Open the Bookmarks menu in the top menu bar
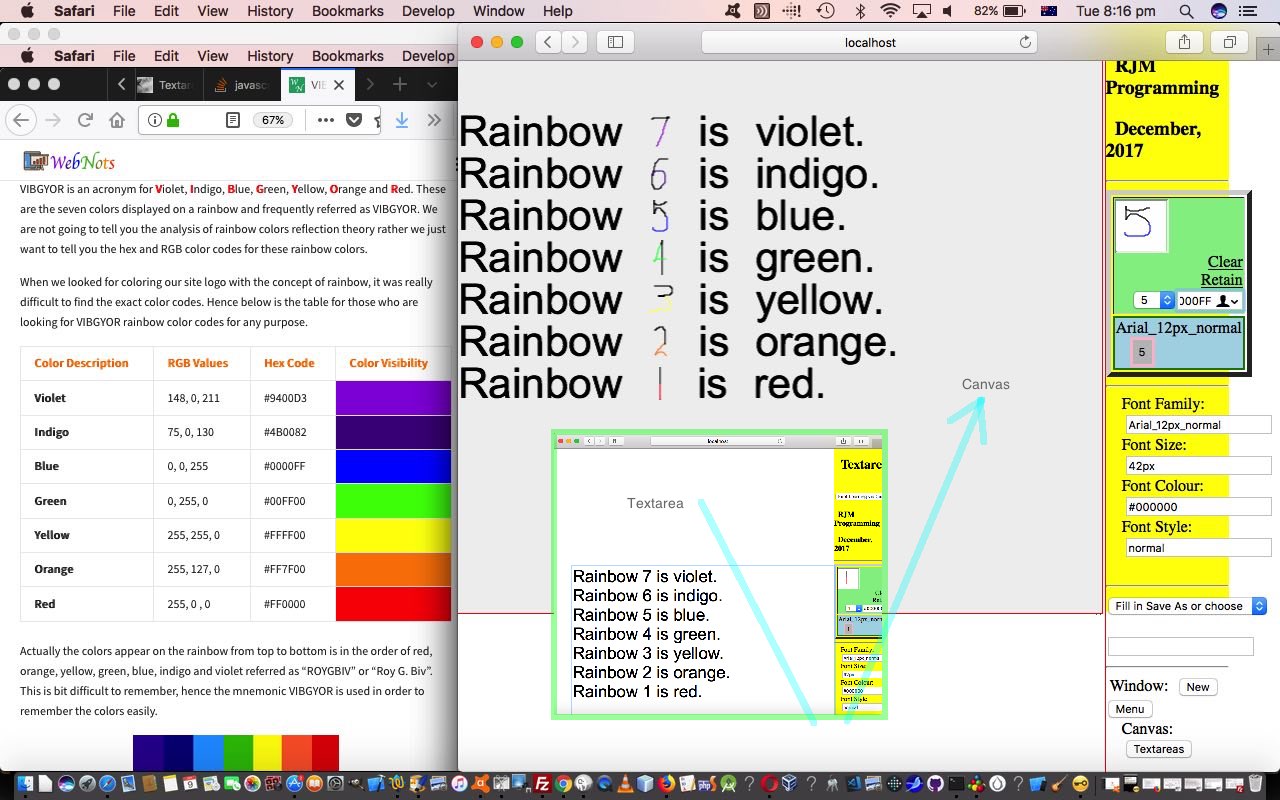The width and height of the screenshot is (1280, 800). (347, 11)
